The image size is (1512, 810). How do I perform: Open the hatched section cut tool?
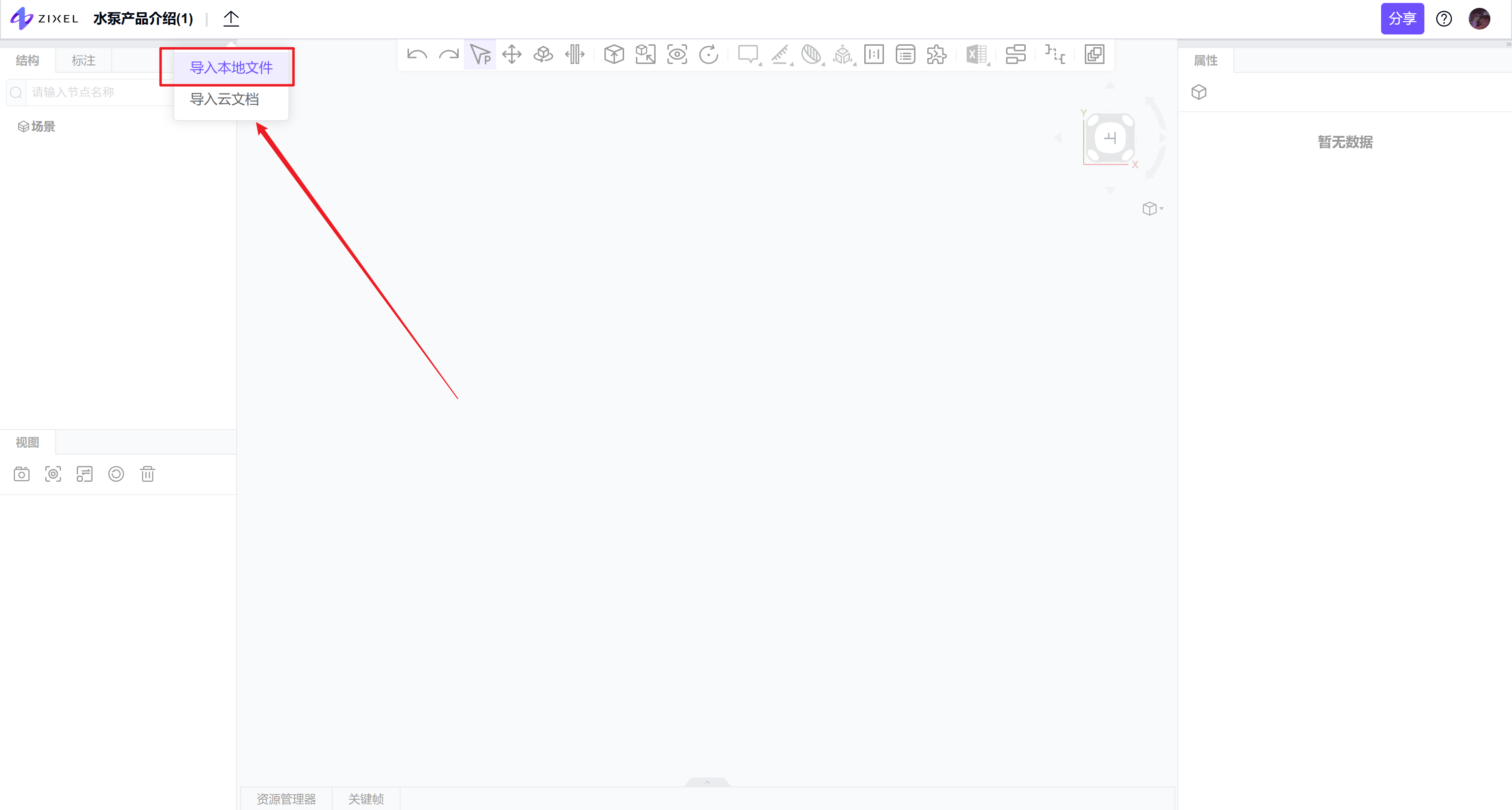pyautogui.click(x=812, y=55)
